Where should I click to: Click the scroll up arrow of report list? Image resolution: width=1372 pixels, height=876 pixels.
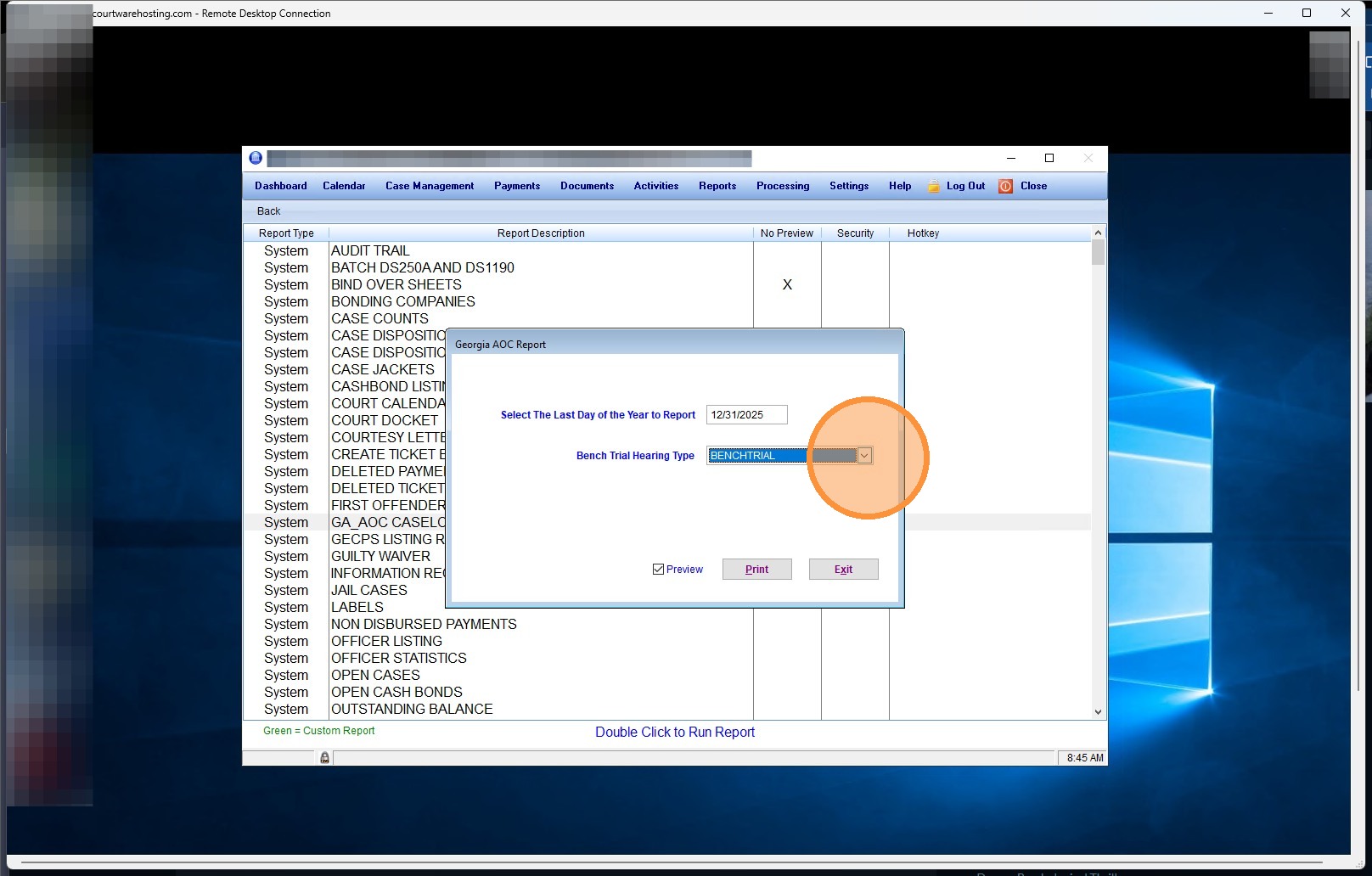click(1098, 233)
